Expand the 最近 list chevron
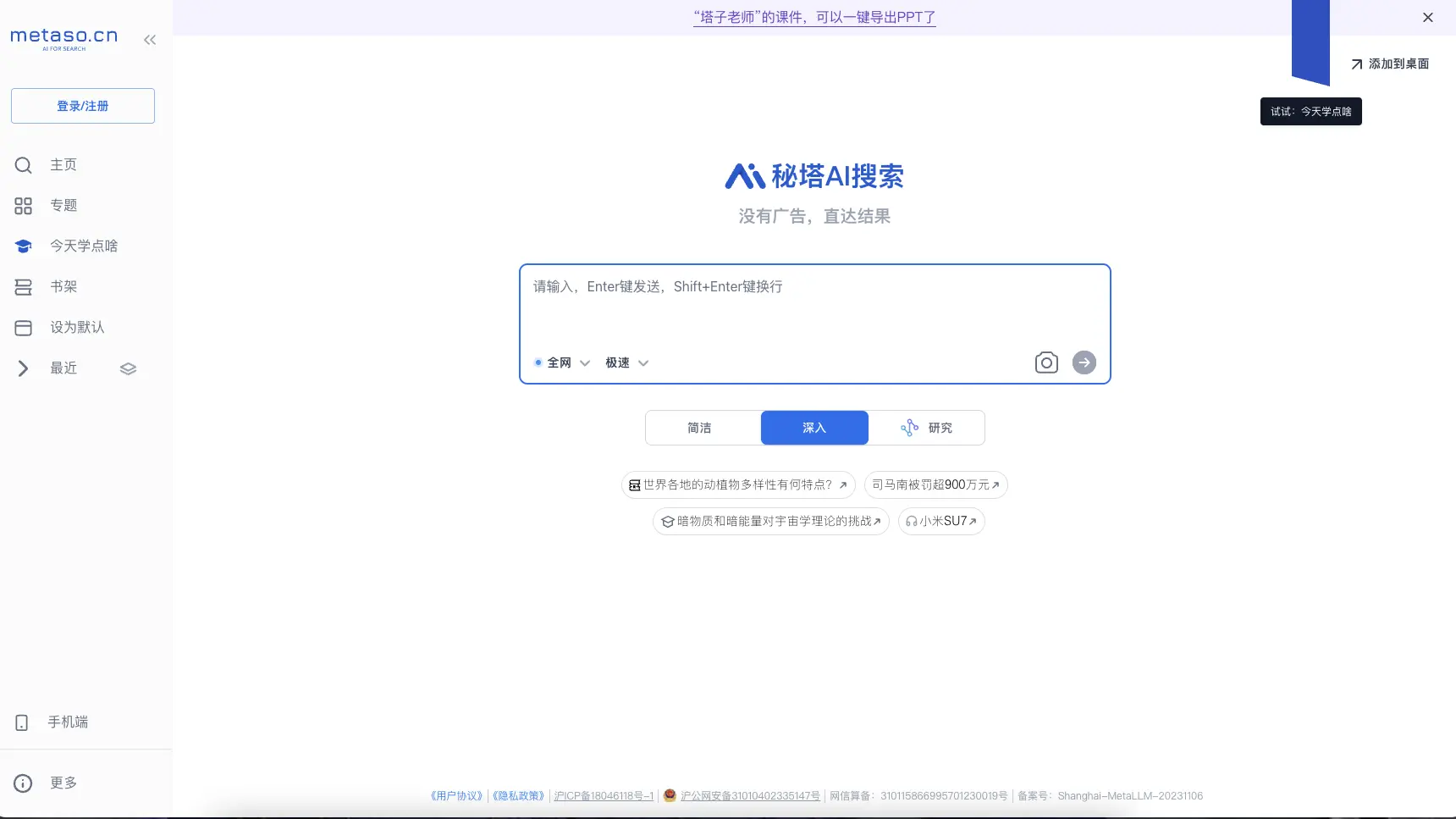Image resolution: width=1456 pixels, height=819 pixels. click(24, 368)
